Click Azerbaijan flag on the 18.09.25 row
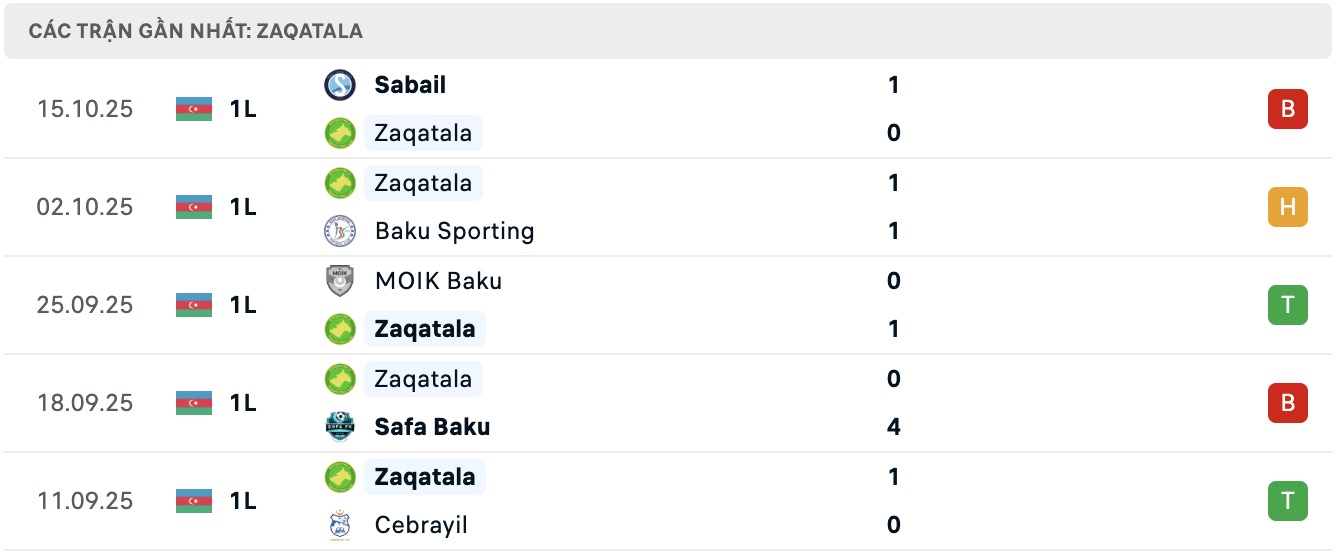 tap(194, 403)
